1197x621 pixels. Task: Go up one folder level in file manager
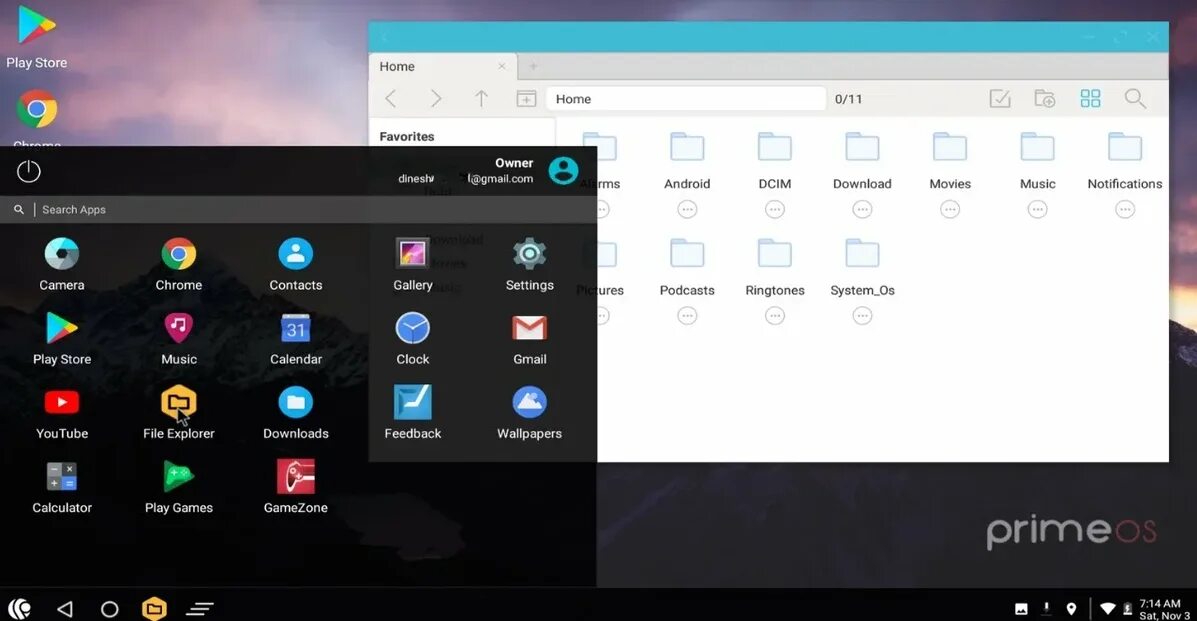pos(481,99)
